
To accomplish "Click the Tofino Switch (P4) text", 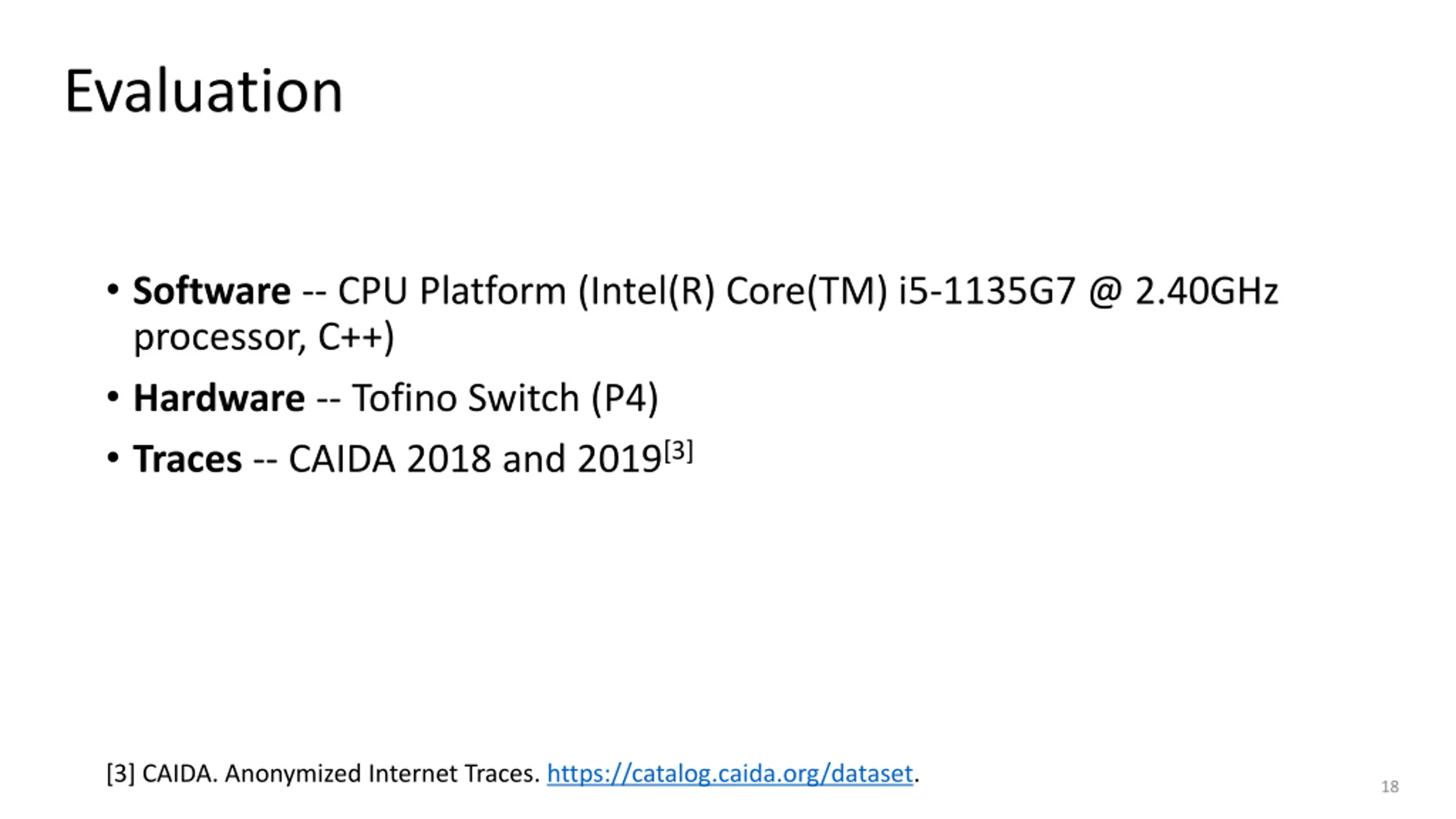I will click(x=505, y=398).
